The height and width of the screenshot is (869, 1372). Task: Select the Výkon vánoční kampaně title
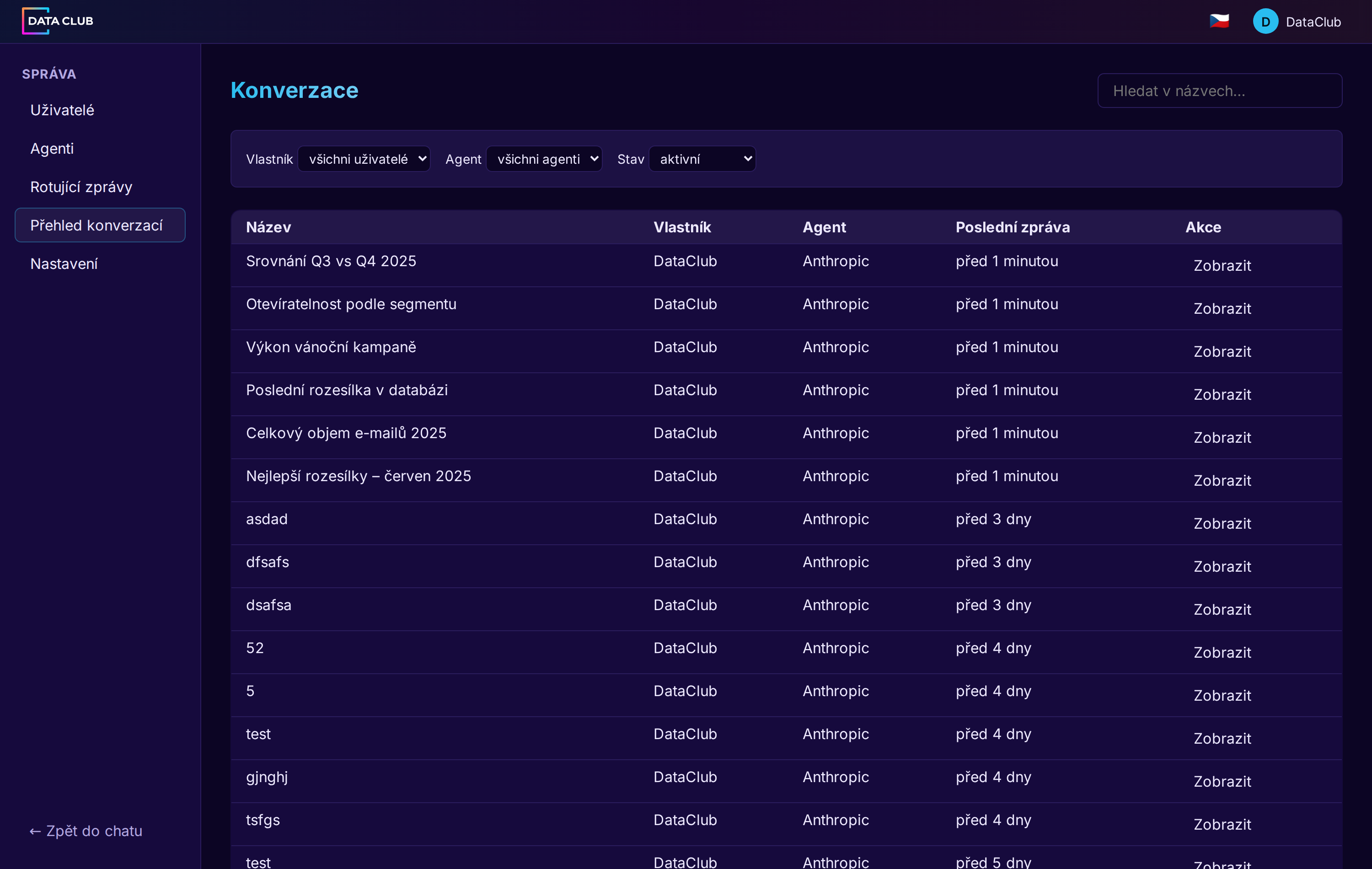331,347
